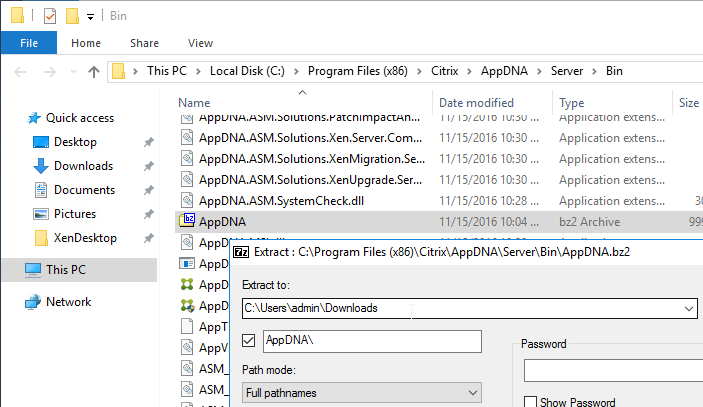Click icon of XenMigration dll file

click(x=187, y=158)
